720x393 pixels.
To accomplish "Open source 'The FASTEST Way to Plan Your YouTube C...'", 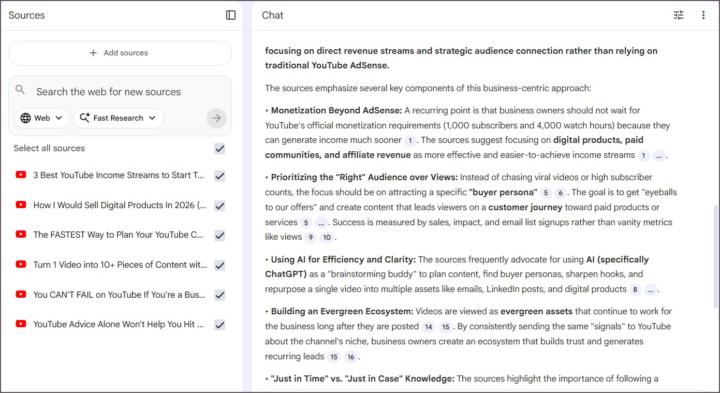I will (x=118, y=235).
